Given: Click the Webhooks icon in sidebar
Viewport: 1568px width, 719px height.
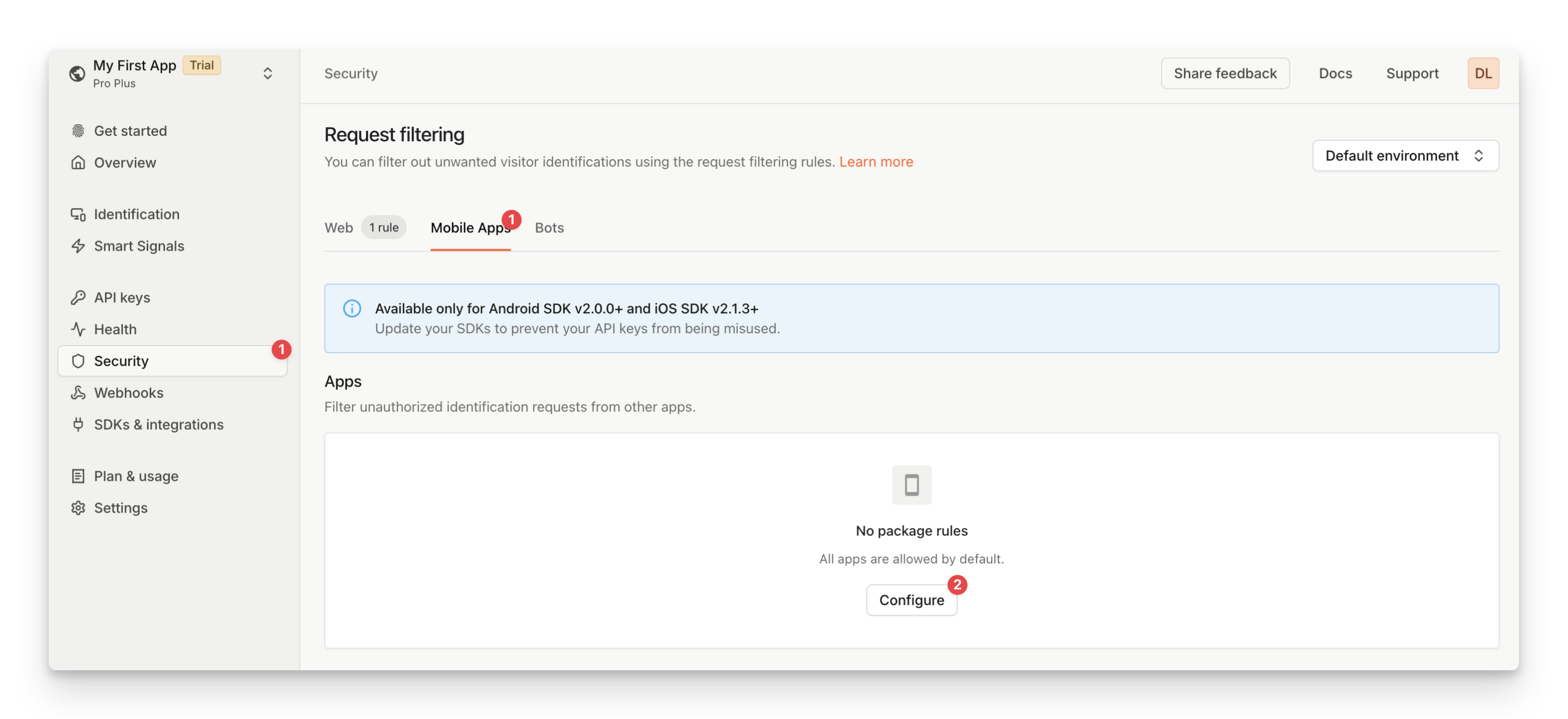Looking at the screenshot, I should [78, 392].
